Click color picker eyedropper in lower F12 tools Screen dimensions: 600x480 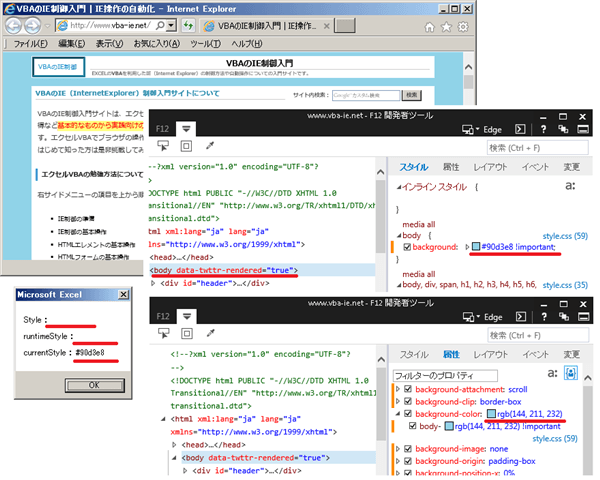tap(210, 333)
